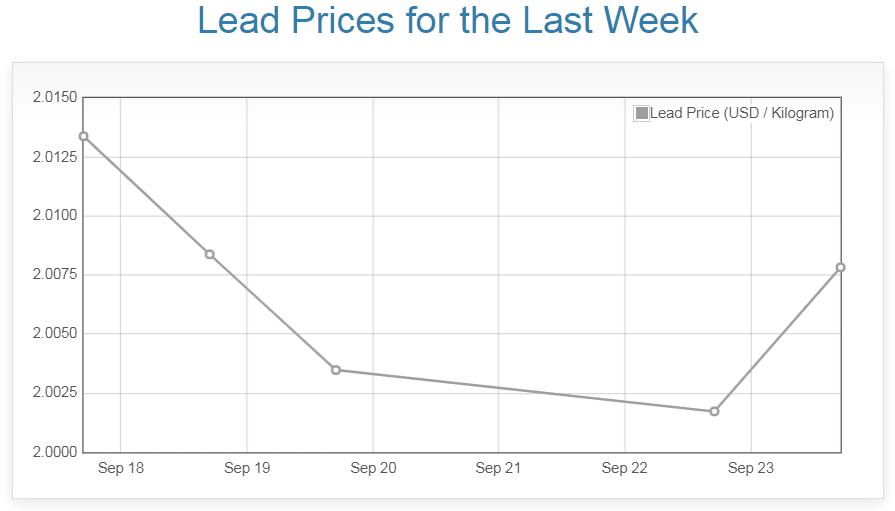The height and width of the screenshot is (511, 895).
Task: Click the Sep 18 x-axis label
Action: pos(121,468)
